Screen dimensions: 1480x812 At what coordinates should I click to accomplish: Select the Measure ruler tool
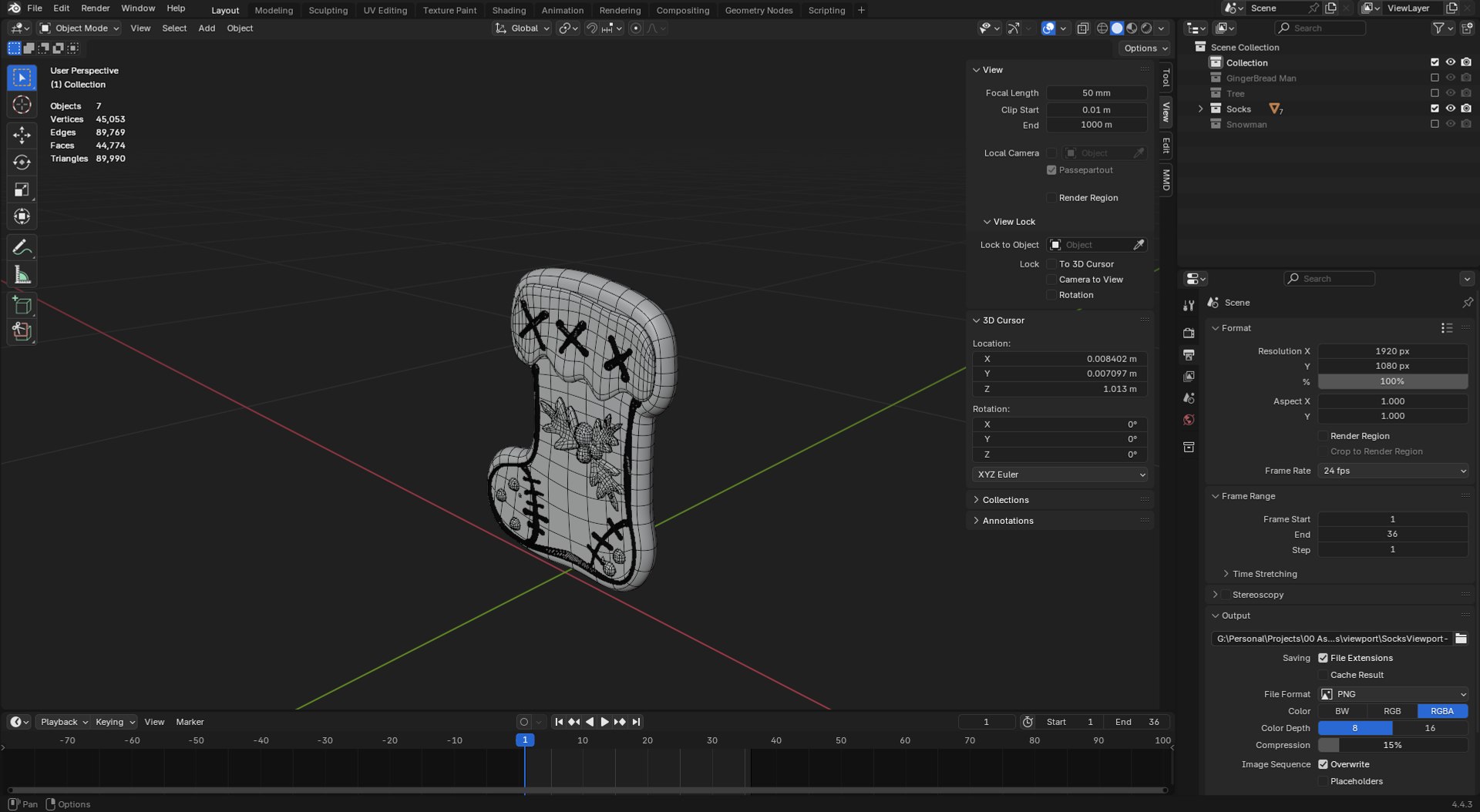22,275
